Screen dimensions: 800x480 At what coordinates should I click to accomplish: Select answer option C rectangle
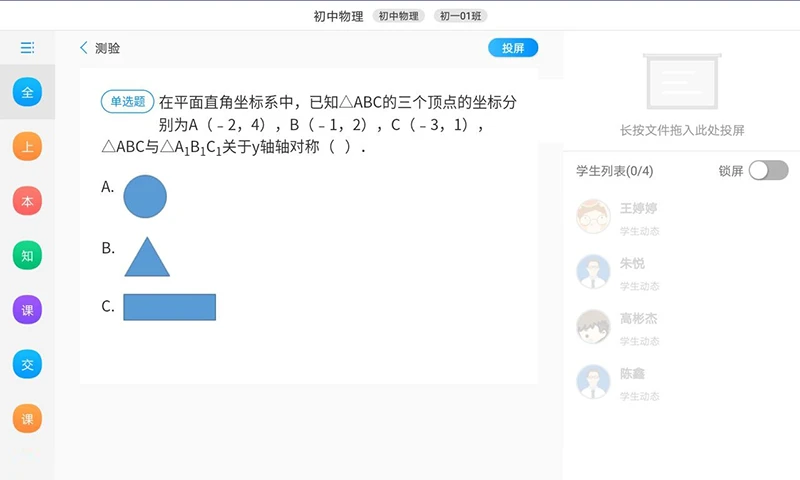(169, 307)
